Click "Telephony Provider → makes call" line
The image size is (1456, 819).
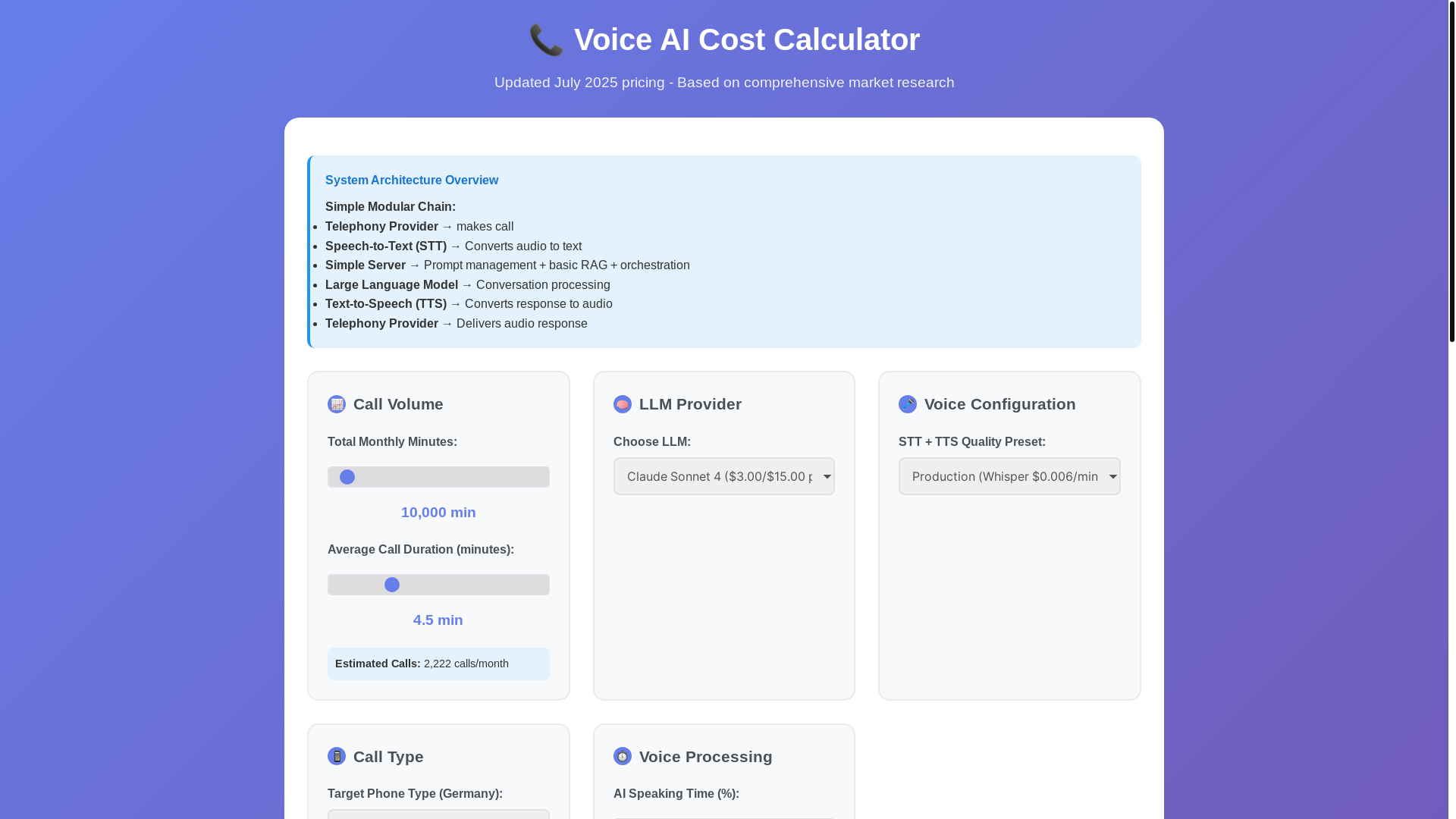click(419, 227)
